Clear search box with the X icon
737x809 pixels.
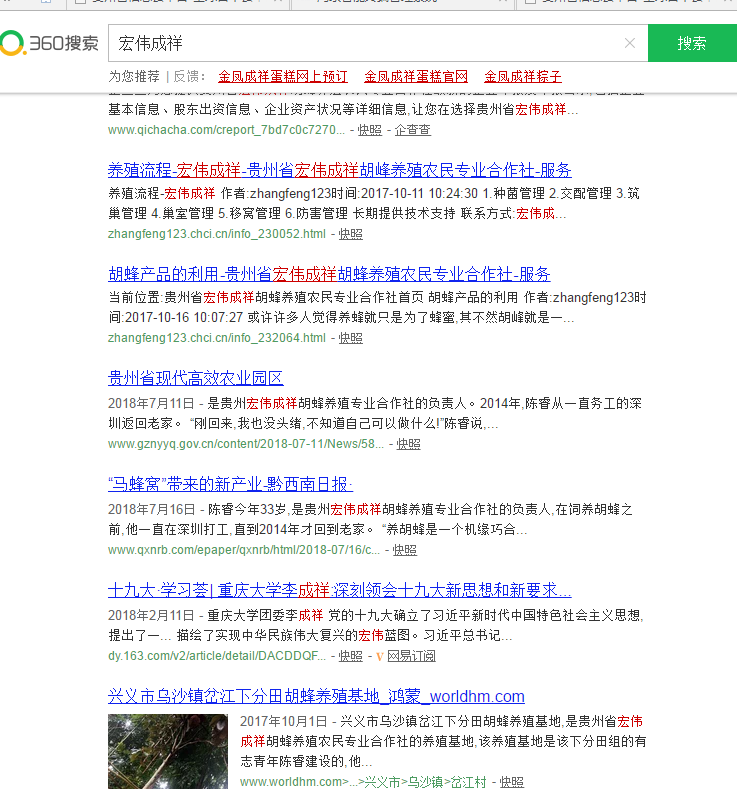pyautogui.click(x=629, y=43)
